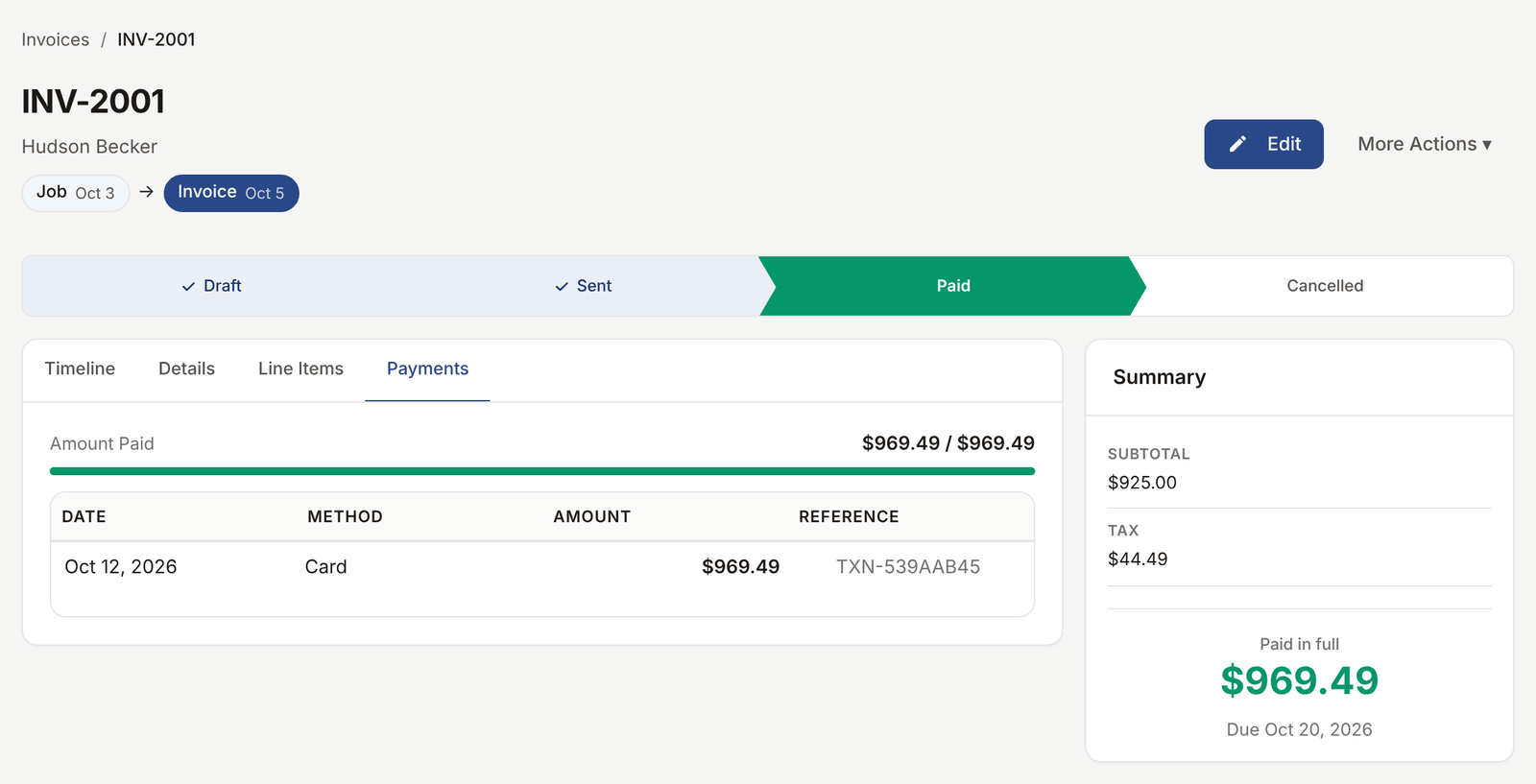Click the $969.49 / $969.49 paid amount

tap(948, 443)
